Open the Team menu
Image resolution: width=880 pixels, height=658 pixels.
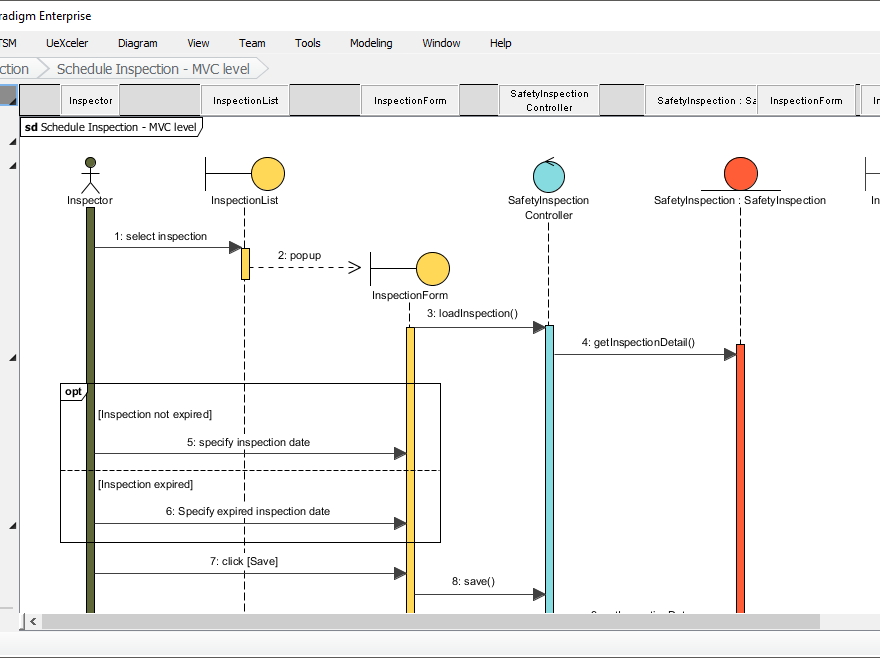(252, 43)
